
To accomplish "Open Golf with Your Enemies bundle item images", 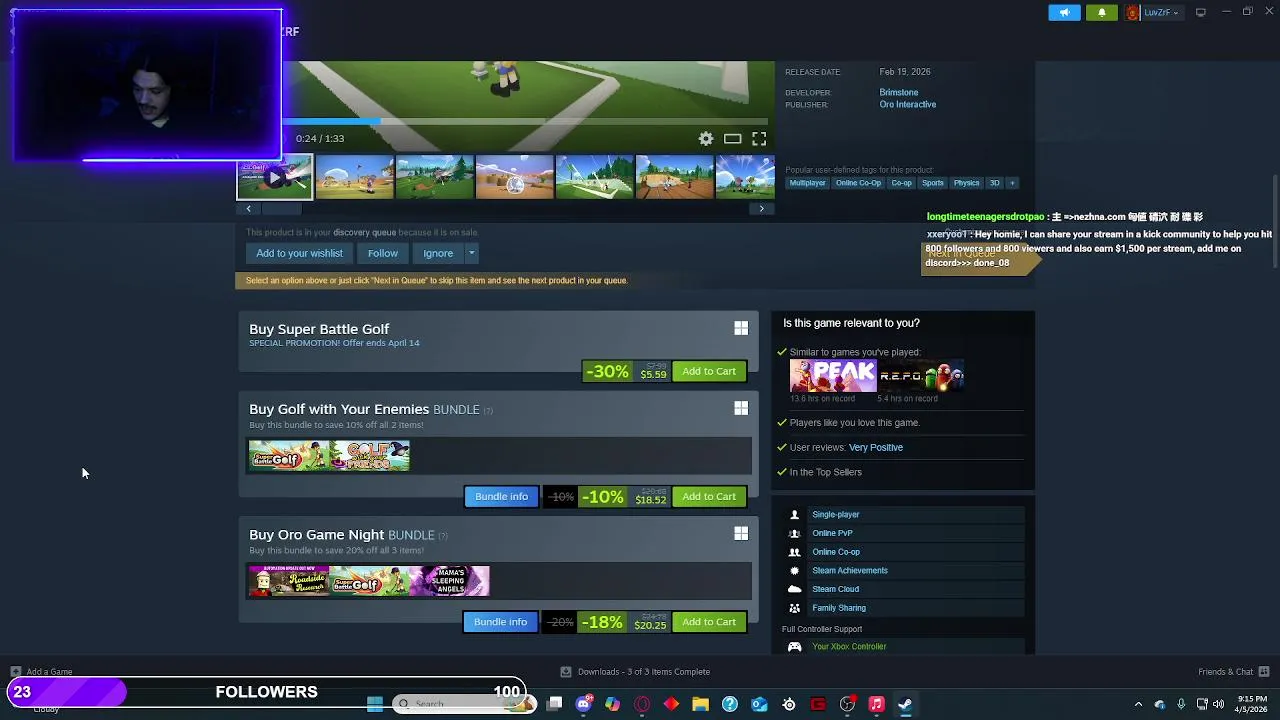I will 329,456.
